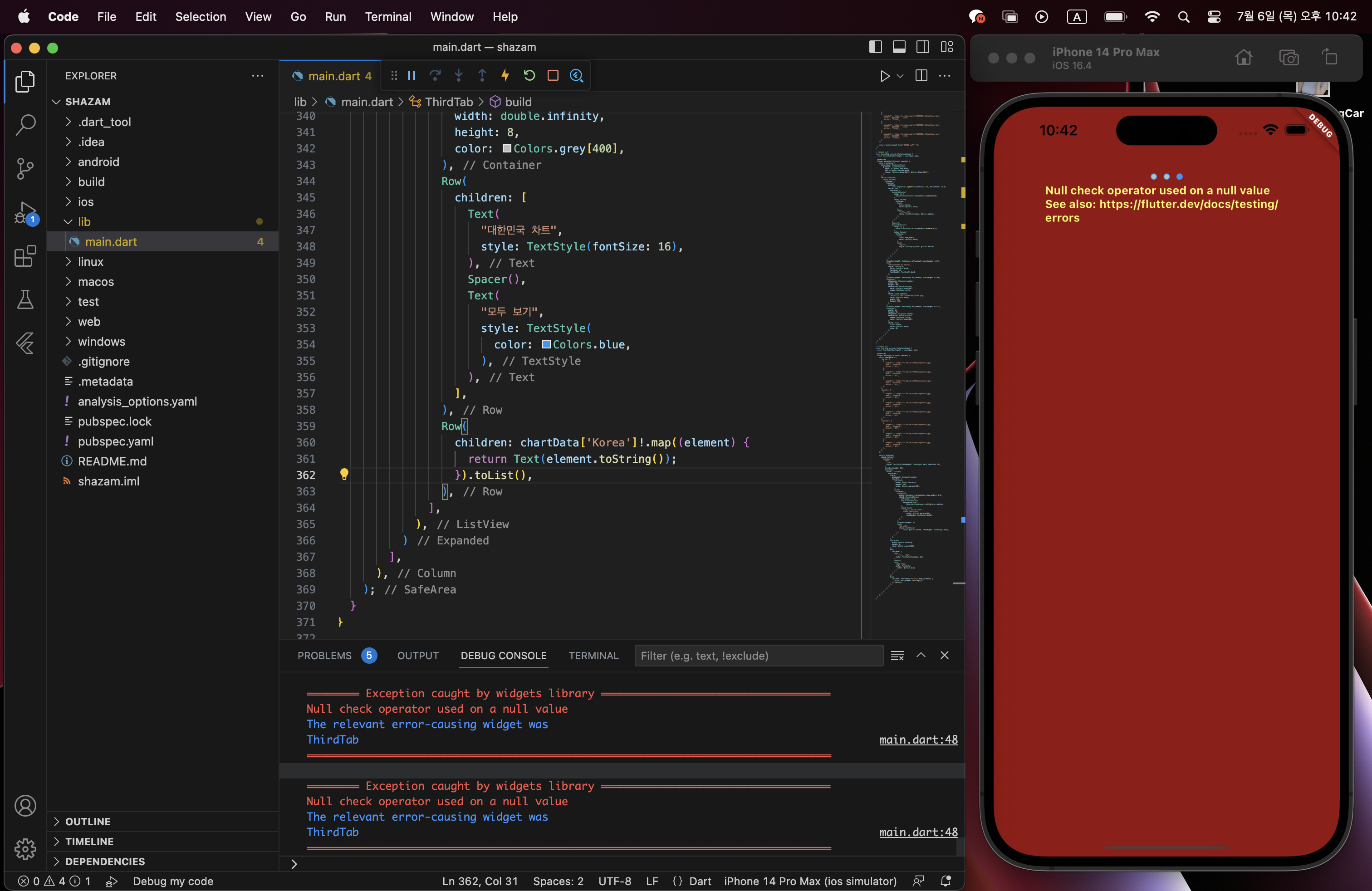The width and height of the screenshot is (1372, 891).
Task: Open the Run menu in the menu bar
Action: coord(335,17)
